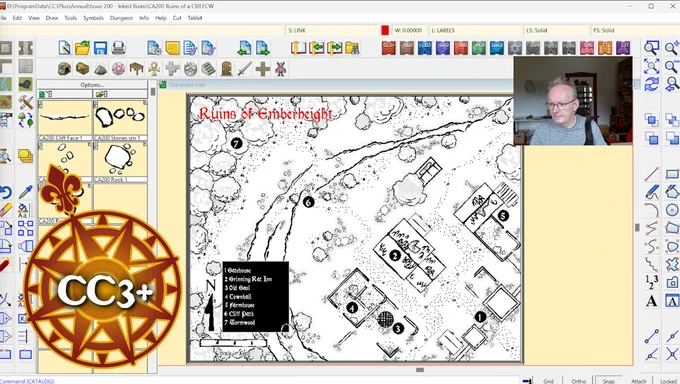Click the Zoom Window magnifier icon
680x384 pixels.
click(651, 48)
